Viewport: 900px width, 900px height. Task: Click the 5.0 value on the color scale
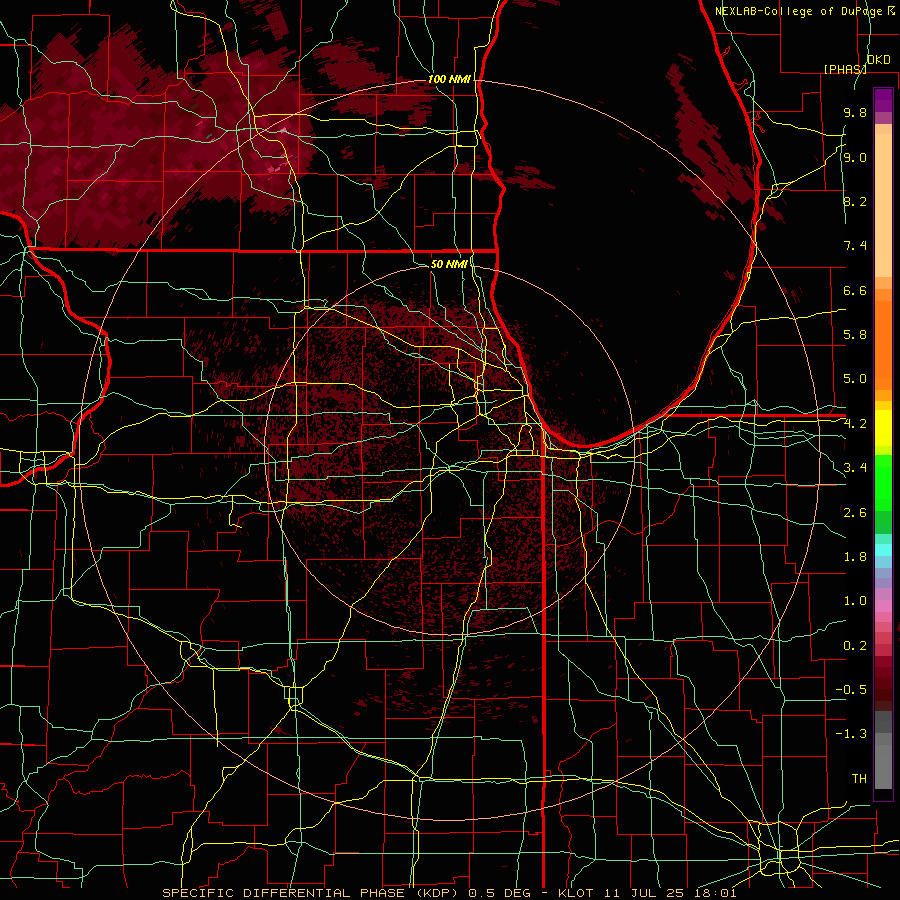point(855,379)
